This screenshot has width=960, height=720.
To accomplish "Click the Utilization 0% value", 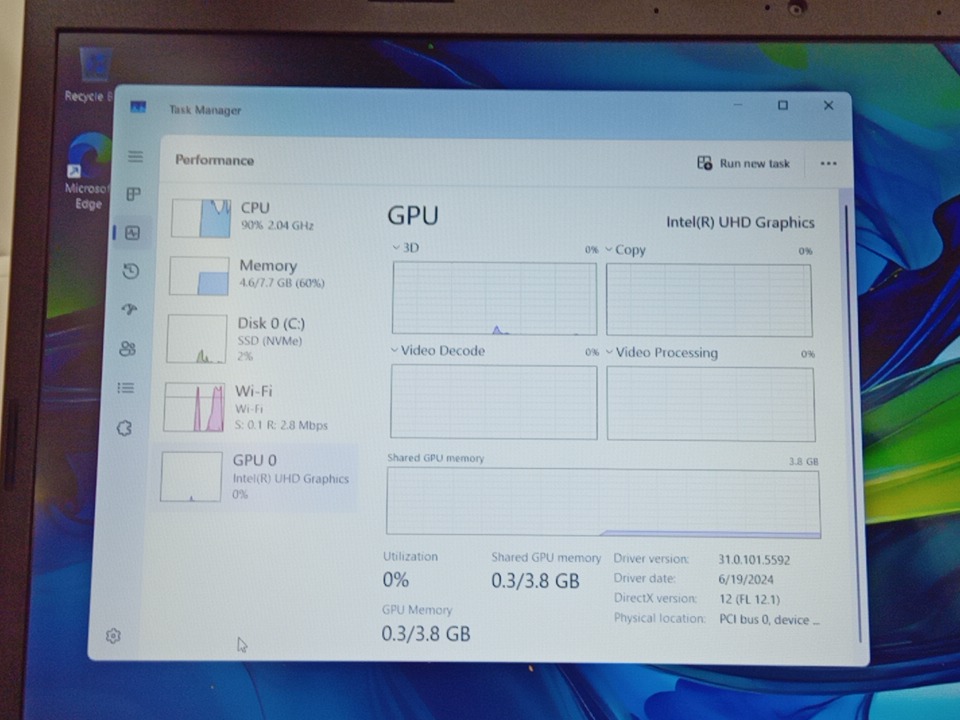I will [396, 580].
